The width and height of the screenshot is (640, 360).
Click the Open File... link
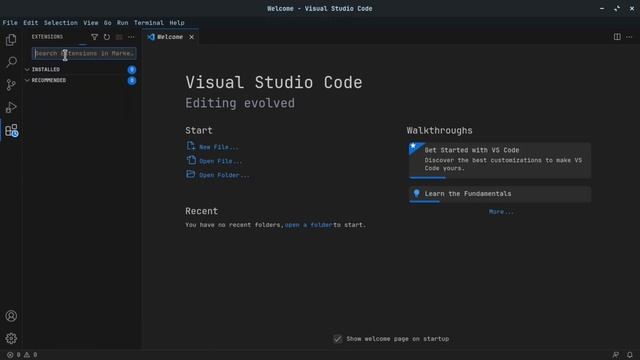[x=221, y=161]
